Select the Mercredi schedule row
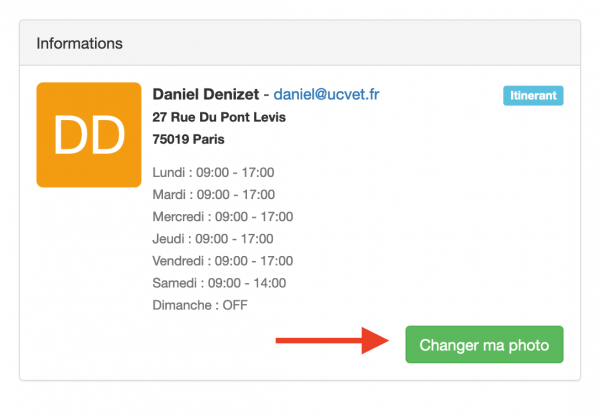600x418 pixels. click(x=223, y=217)
